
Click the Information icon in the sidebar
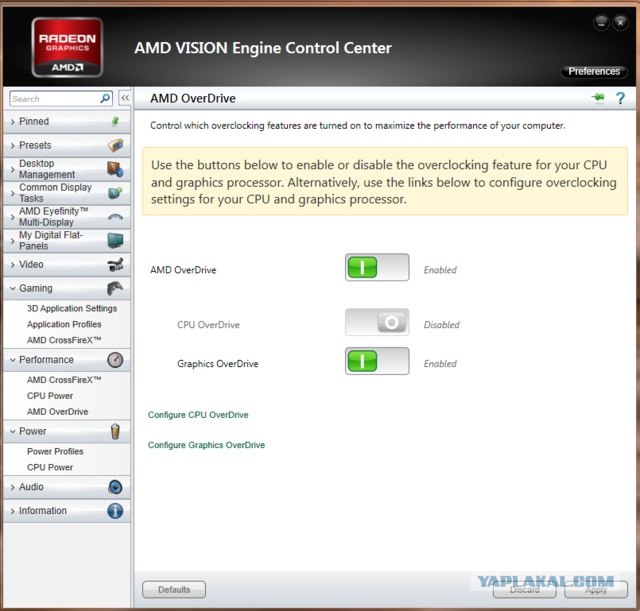click(115, 511)
